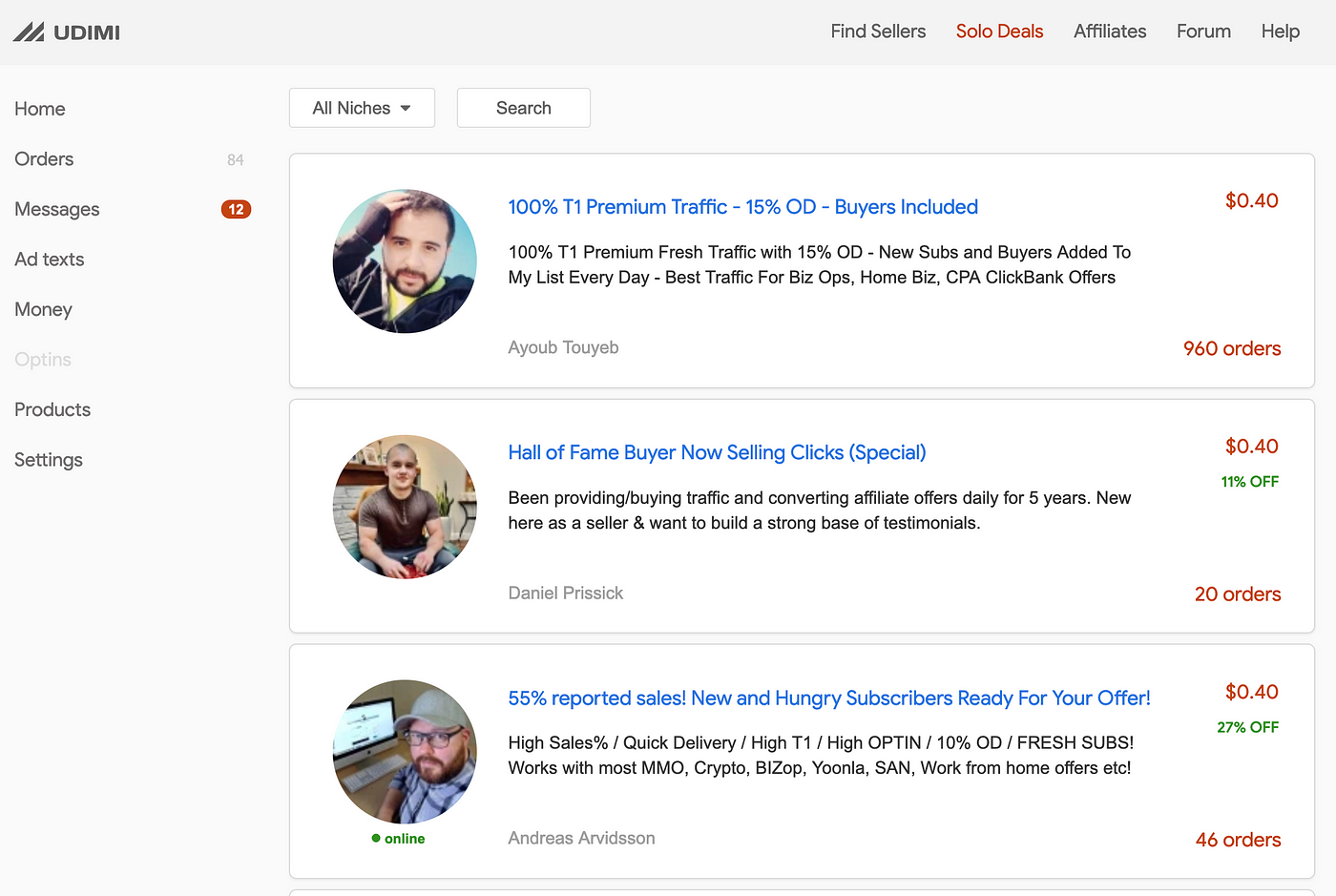Click the 12 unread messages badge
The width and height of the screenshot is (1336, 896).
236,209
